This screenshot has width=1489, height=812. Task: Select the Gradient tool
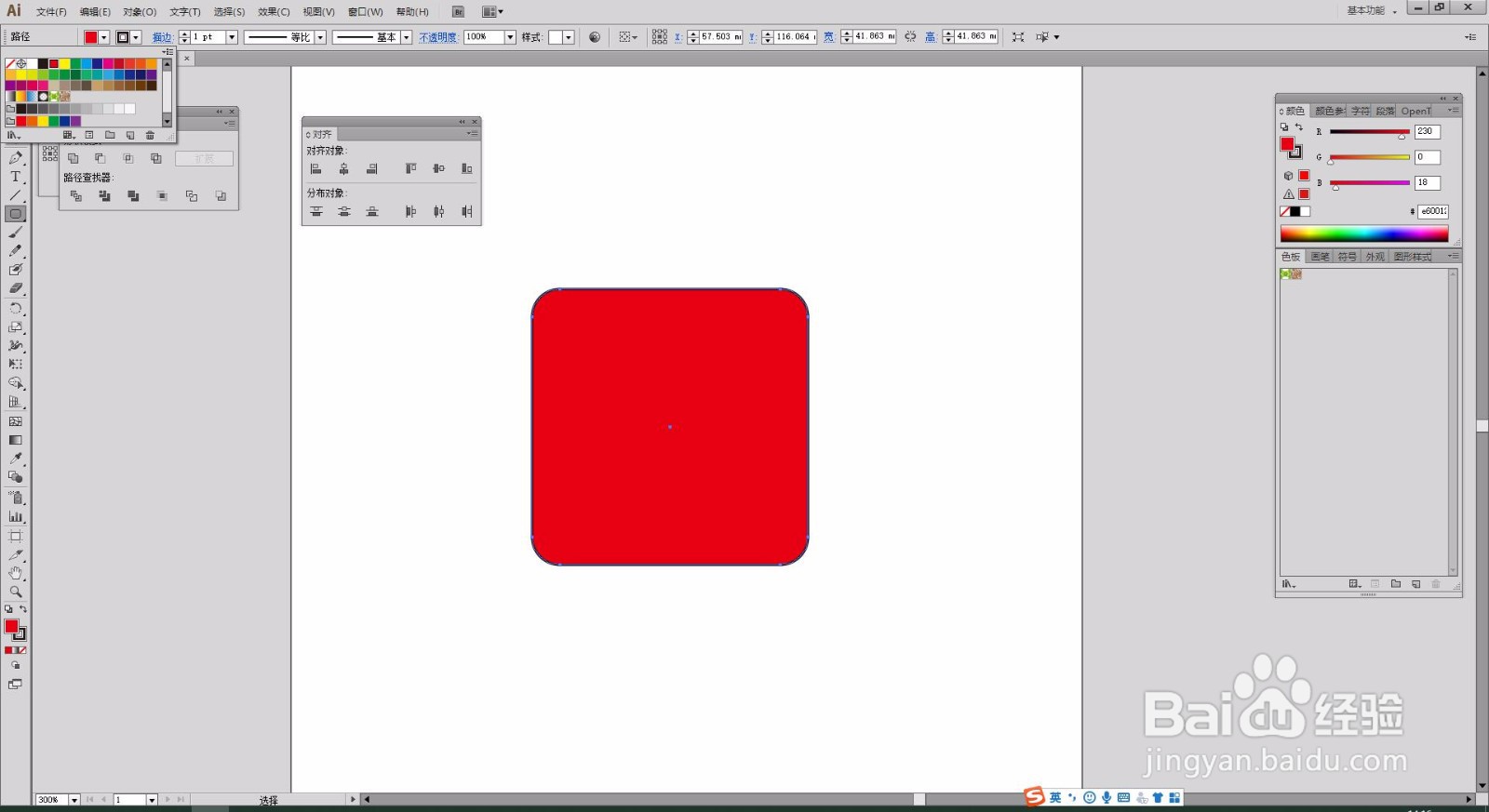16,440
